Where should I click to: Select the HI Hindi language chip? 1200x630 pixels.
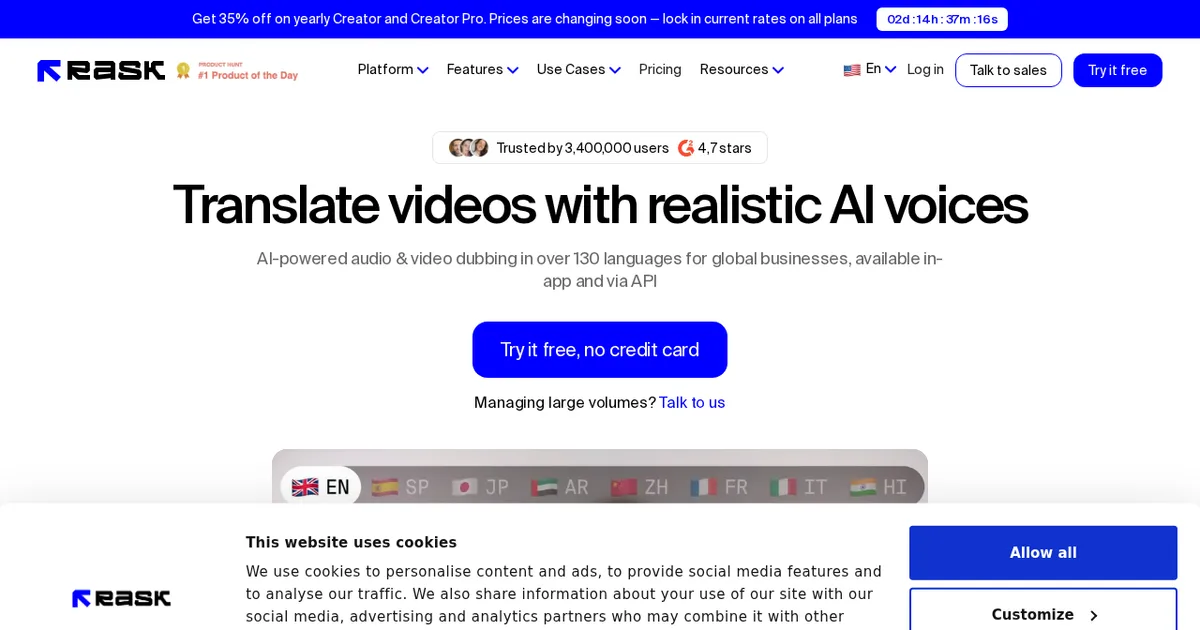pos(878,487)
